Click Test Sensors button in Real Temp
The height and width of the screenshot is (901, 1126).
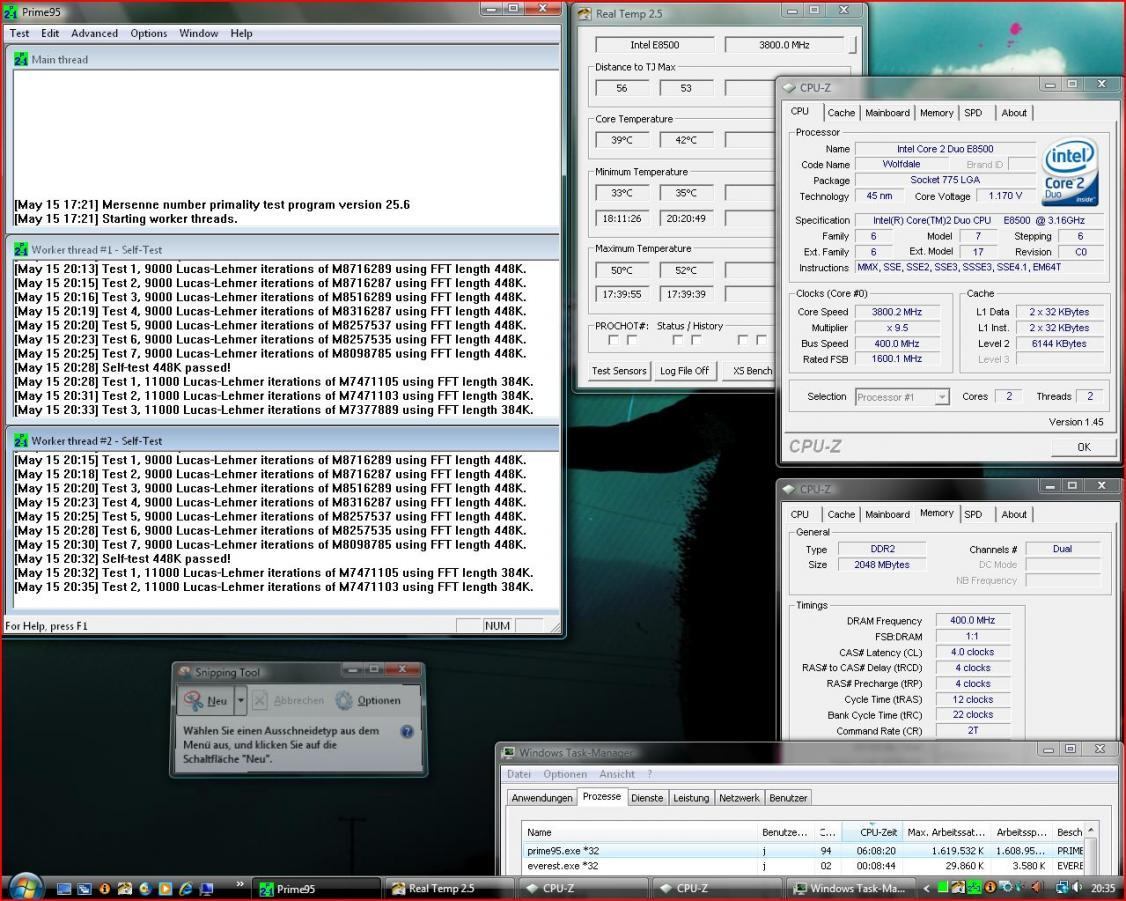[x=619, y=371]
